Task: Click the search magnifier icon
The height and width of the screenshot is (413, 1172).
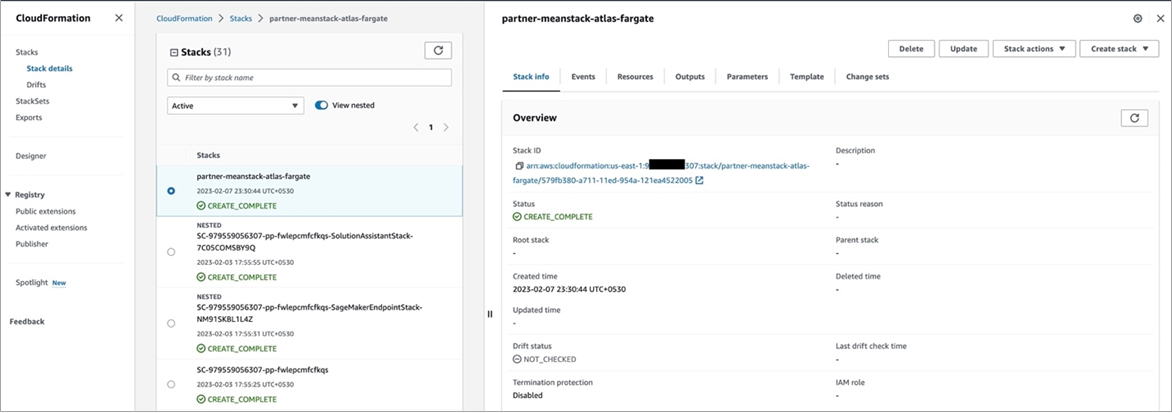Action: (x=176, y=78)
